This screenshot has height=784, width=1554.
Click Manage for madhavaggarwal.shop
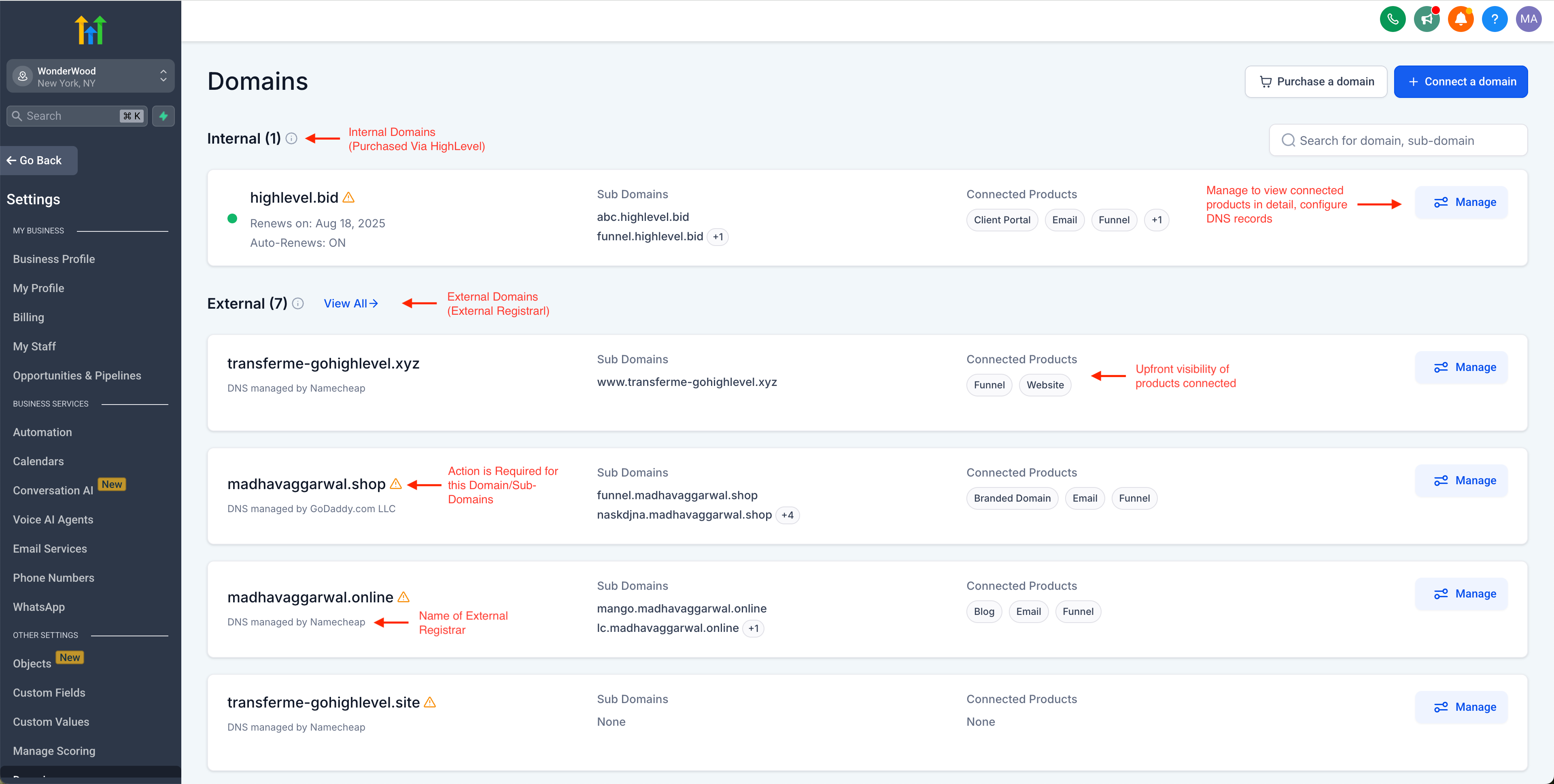(1461, 481)
